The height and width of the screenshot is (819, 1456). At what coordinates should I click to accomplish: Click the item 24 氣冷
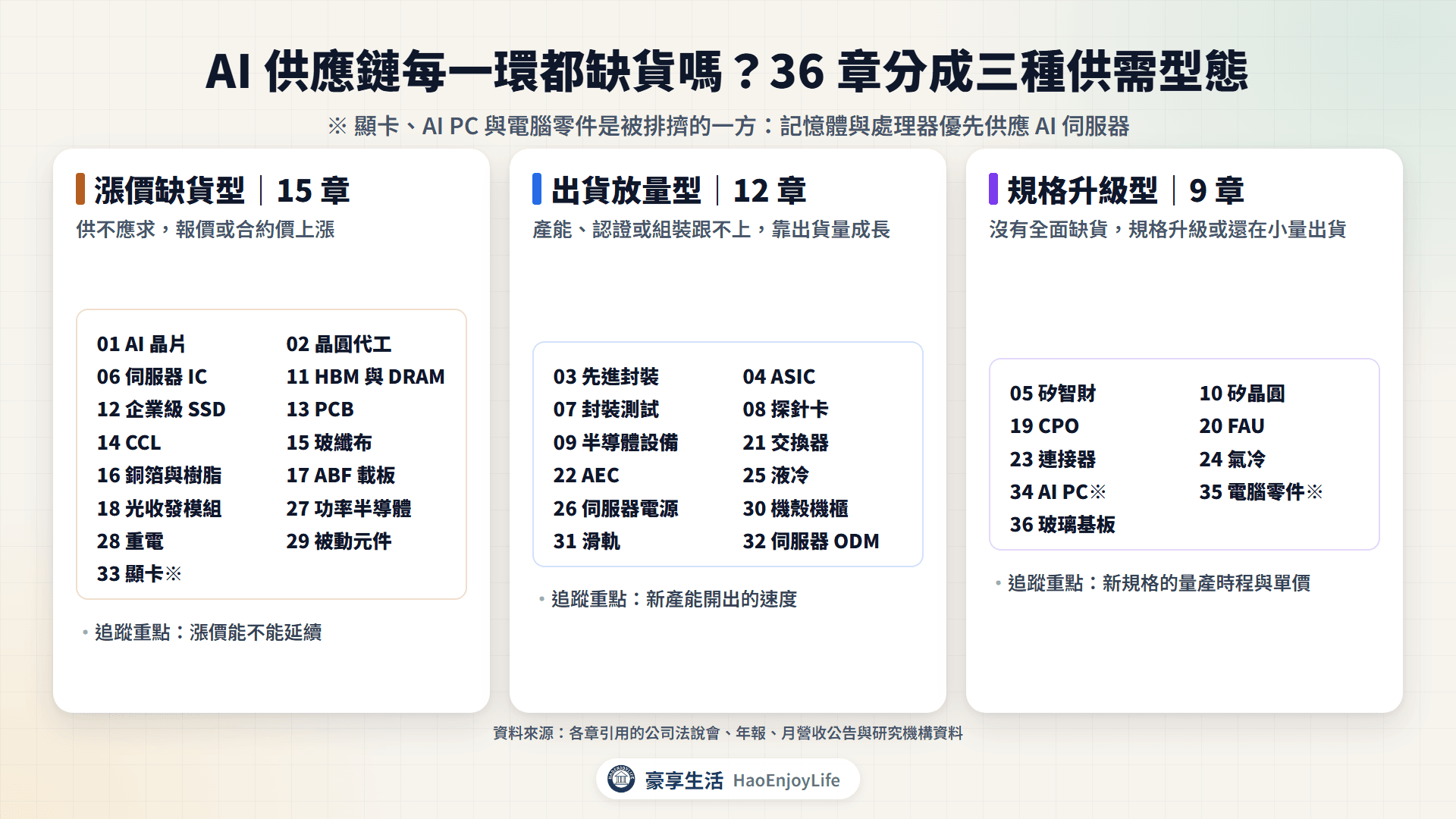1232,460
